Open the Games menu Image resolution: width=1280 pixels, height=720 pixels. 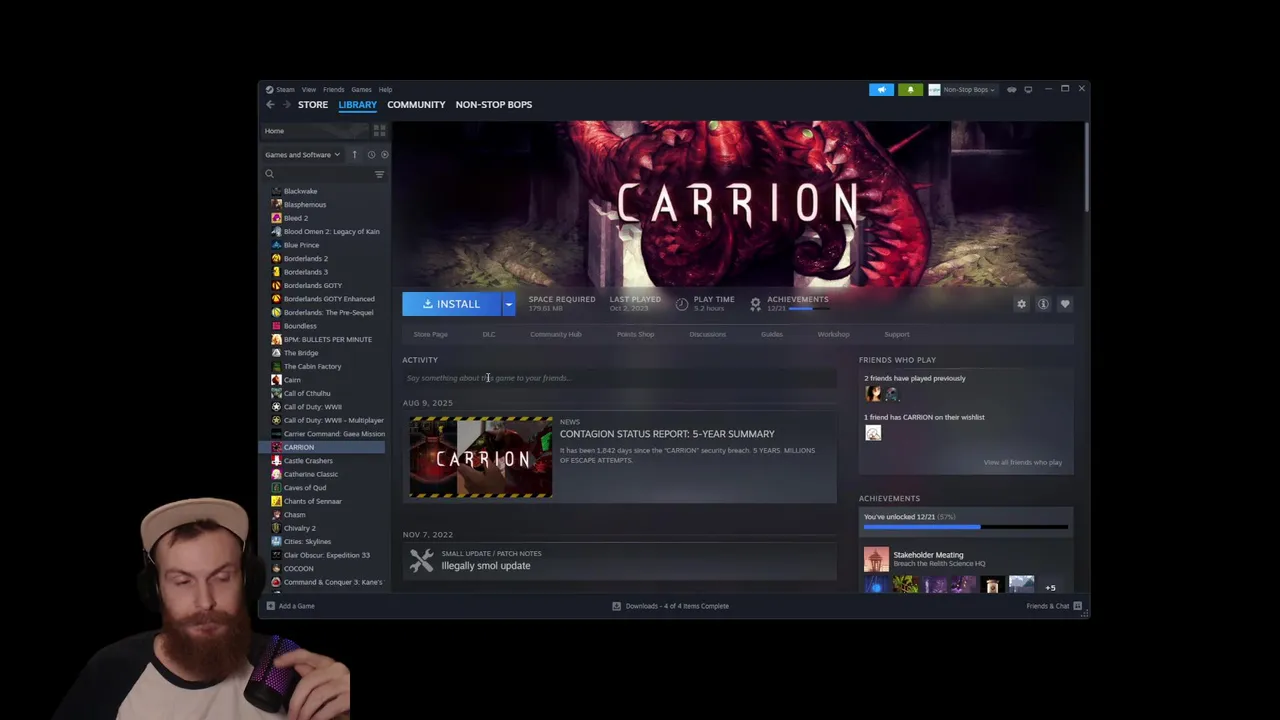coord(361,90)
